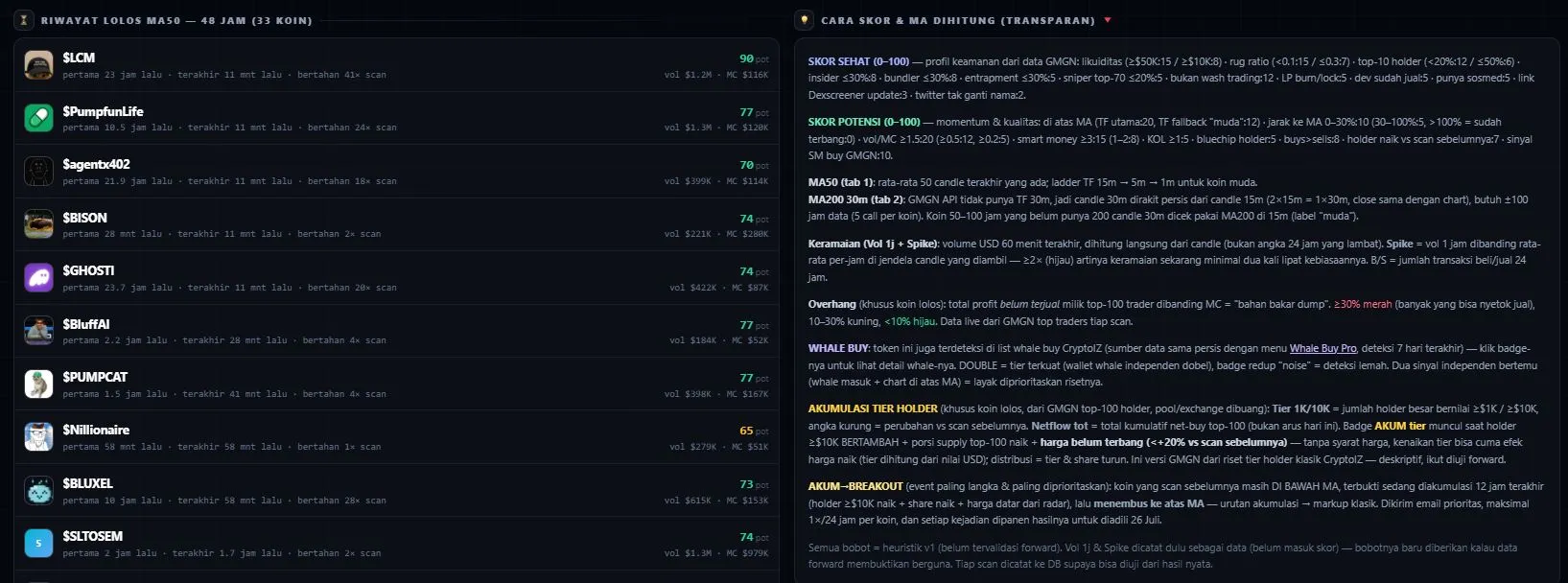Open the $BISON coin name
The image size is (1568, 583).
[84, 218]
